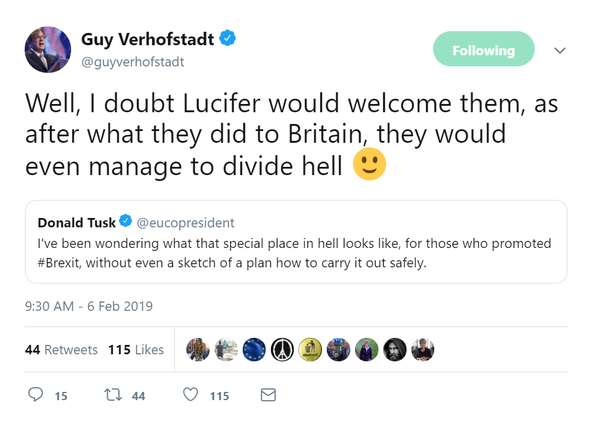Open the 115 Likes list

(135, 350)
